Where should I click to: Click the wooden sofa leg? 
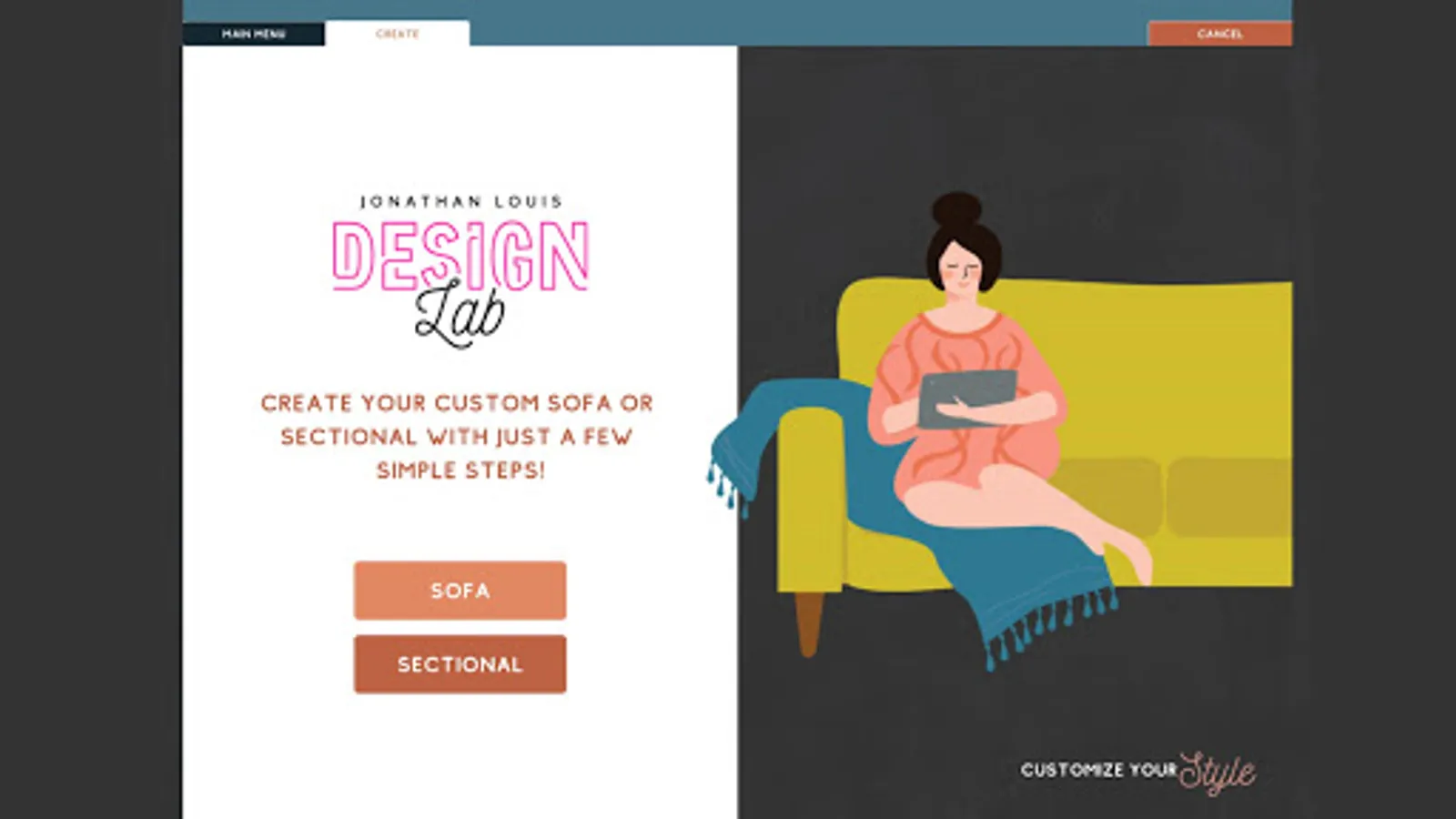[x=809, y=623]
